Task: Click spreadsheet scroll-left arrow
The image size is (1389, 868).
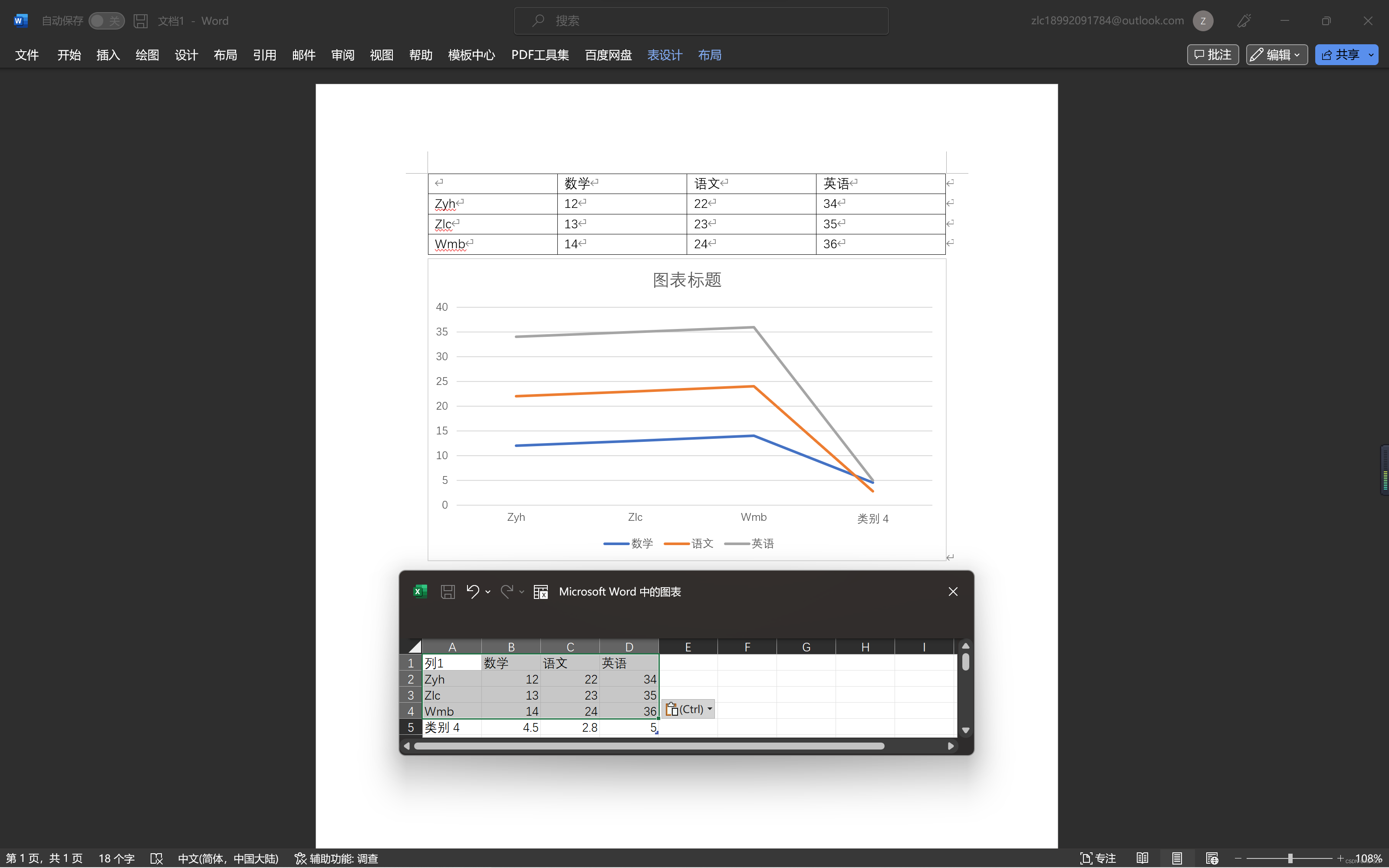Action: pos(406,746)
